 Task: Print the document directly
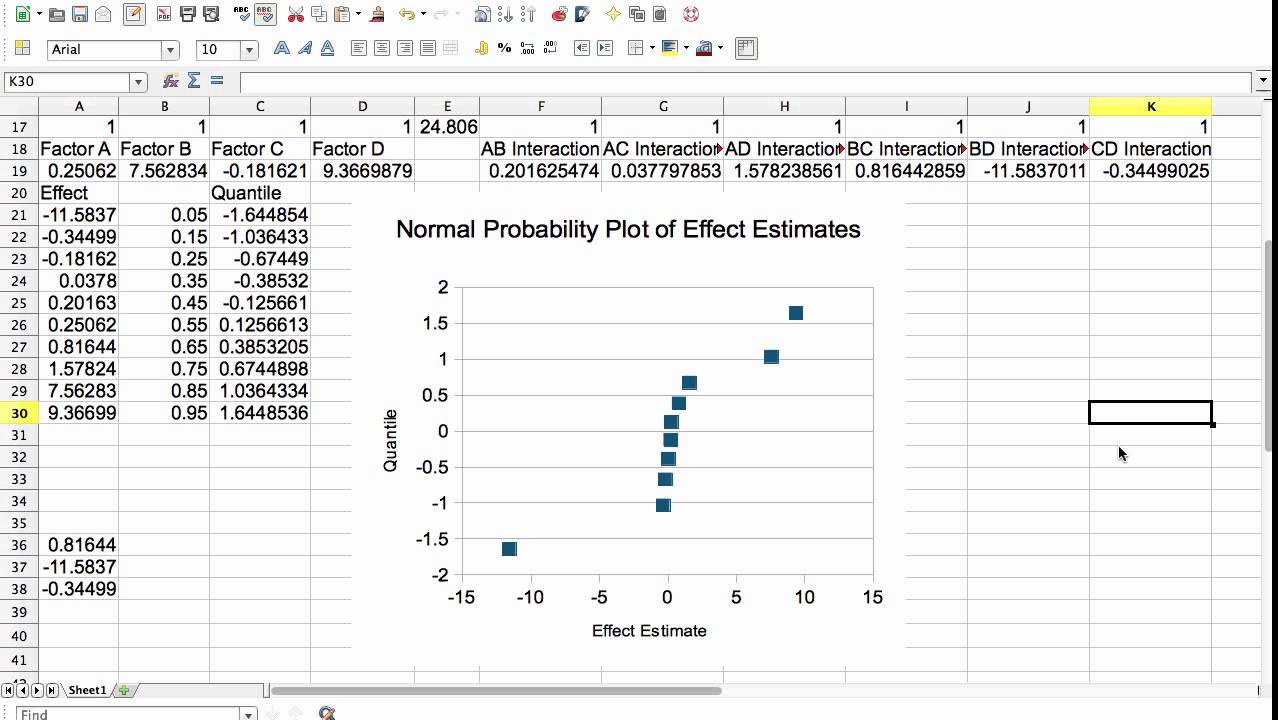tap(187, 14)
